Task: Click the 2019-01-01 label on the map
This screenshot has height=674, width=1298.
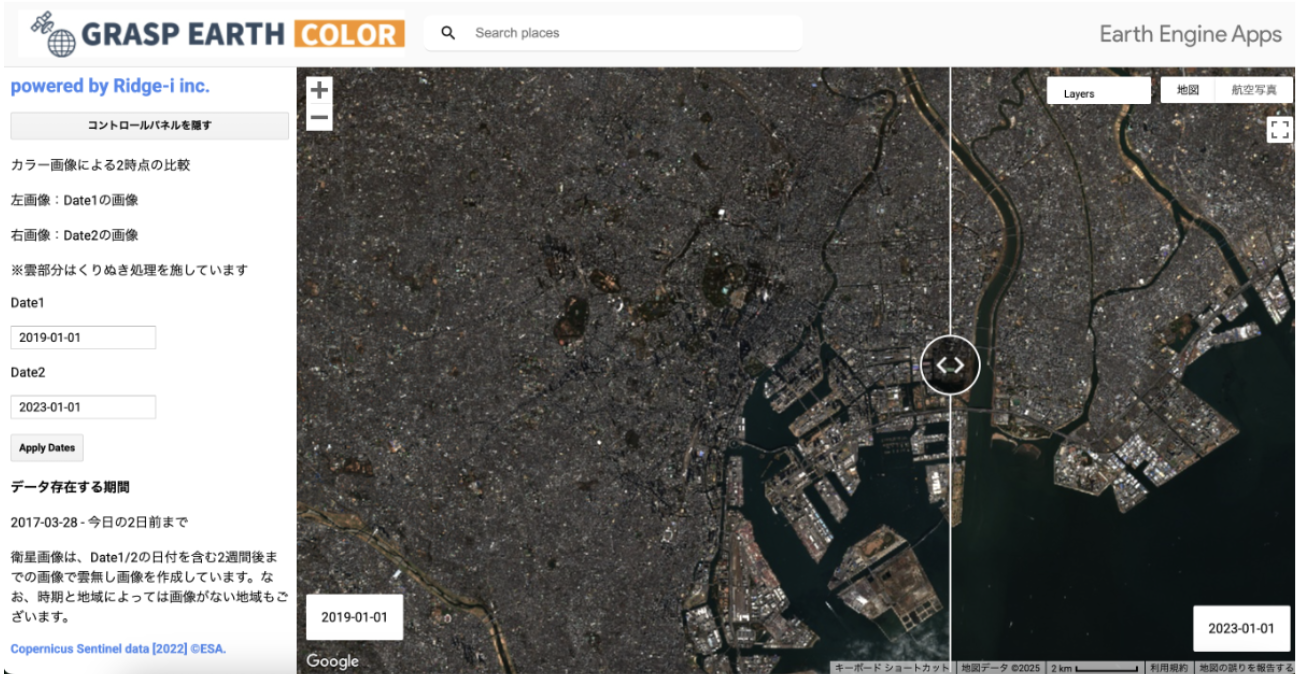Action: point(354,617)
